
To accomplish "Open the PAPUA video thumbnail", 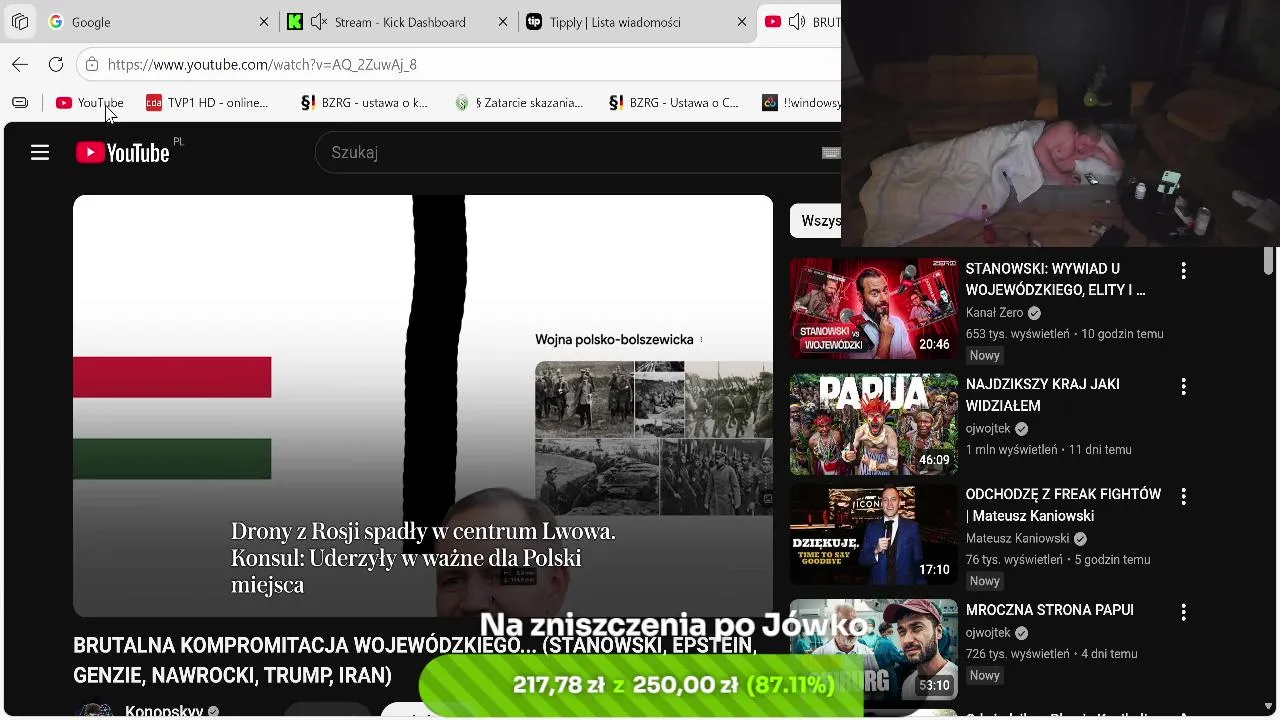I will (x=874, y=424).
